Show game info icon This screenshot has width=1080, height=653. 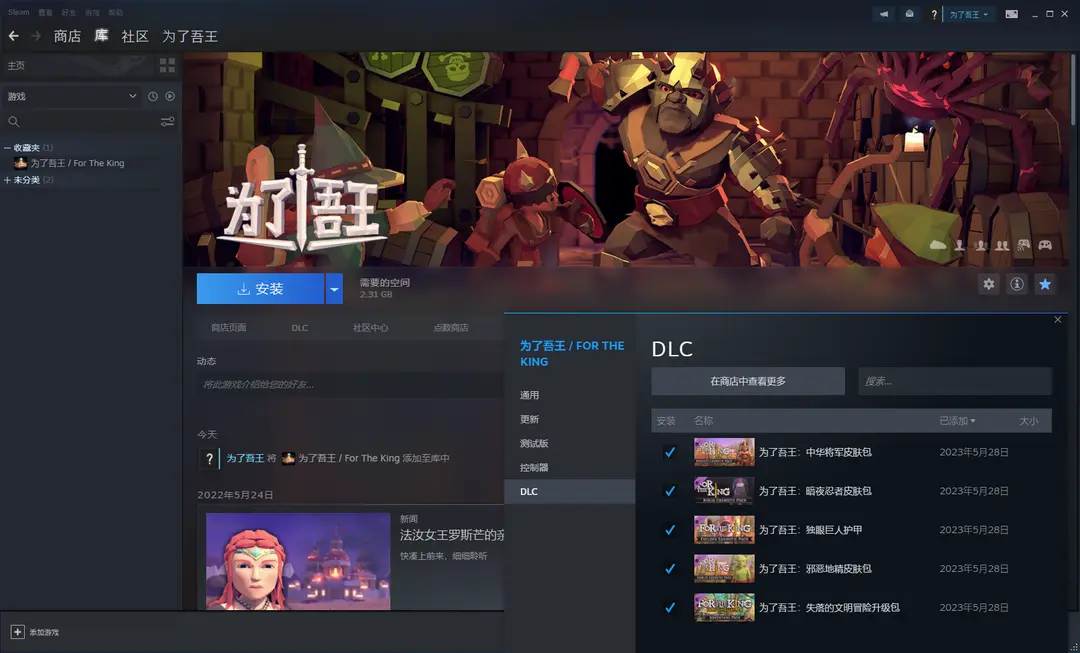(x=1017, y=284)
